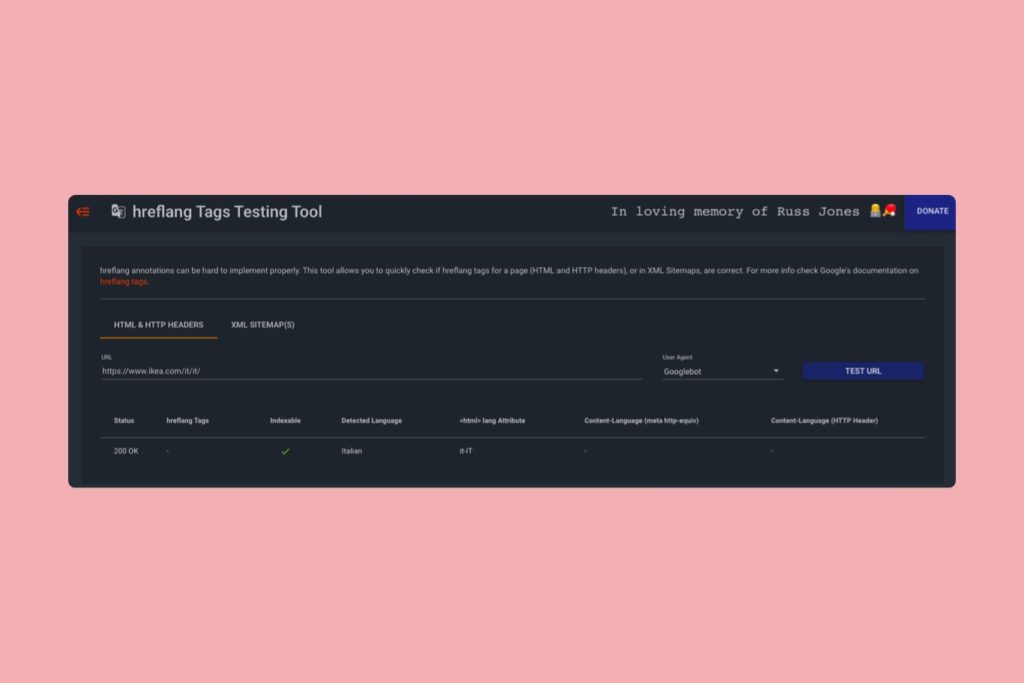Click the green Indexable checkmark

click(x=285, y=451)
